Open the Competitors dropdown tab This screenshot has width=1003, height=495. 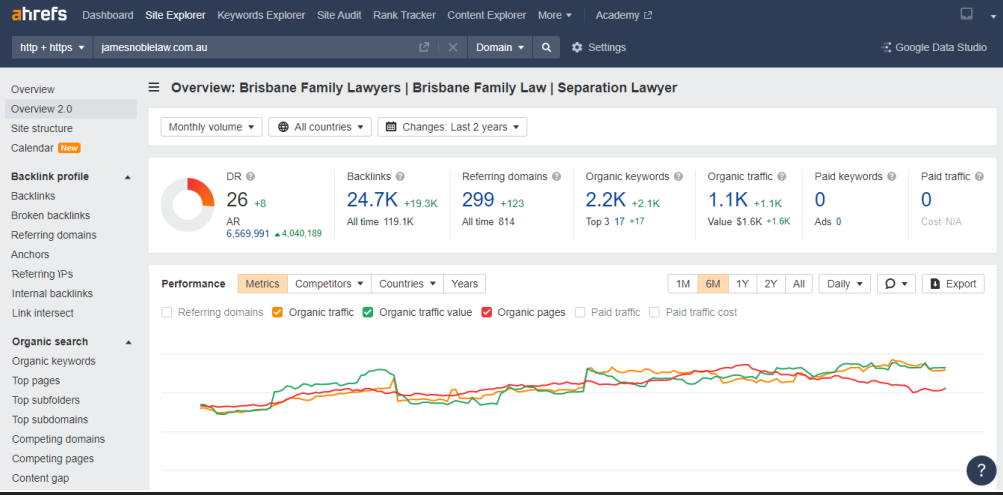click(x=329, y=284)
